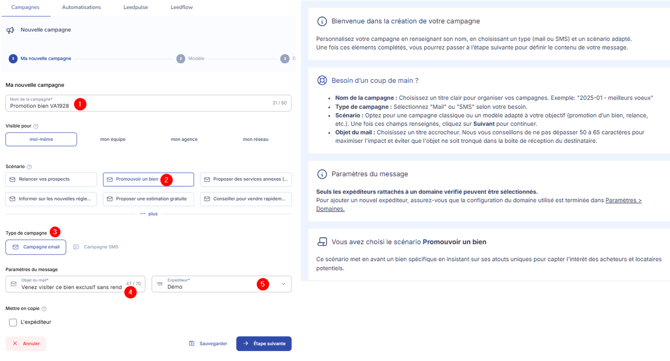Click the Expéditeur dropdown chevron
Viewport: 670px width, 361px height.
283,284
